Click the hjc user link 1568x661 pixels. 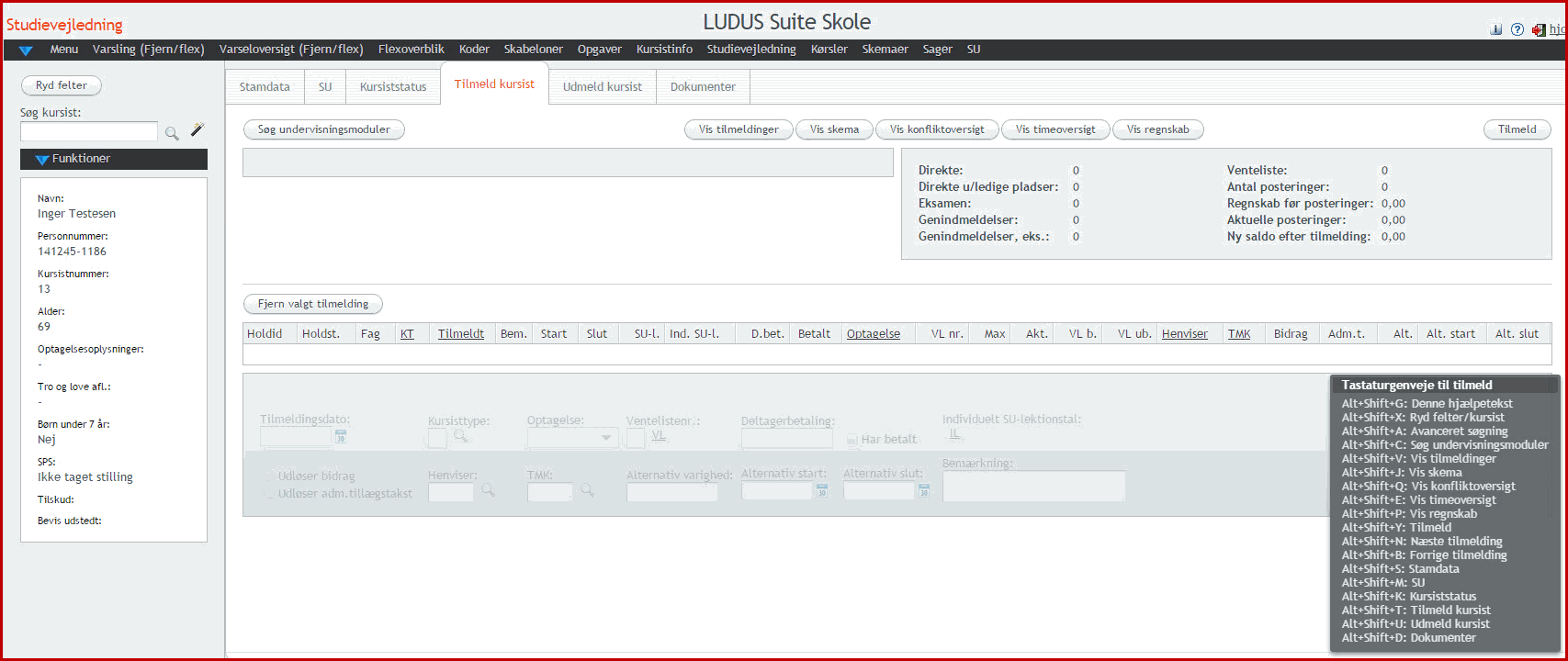click(x=1558, y=29)
